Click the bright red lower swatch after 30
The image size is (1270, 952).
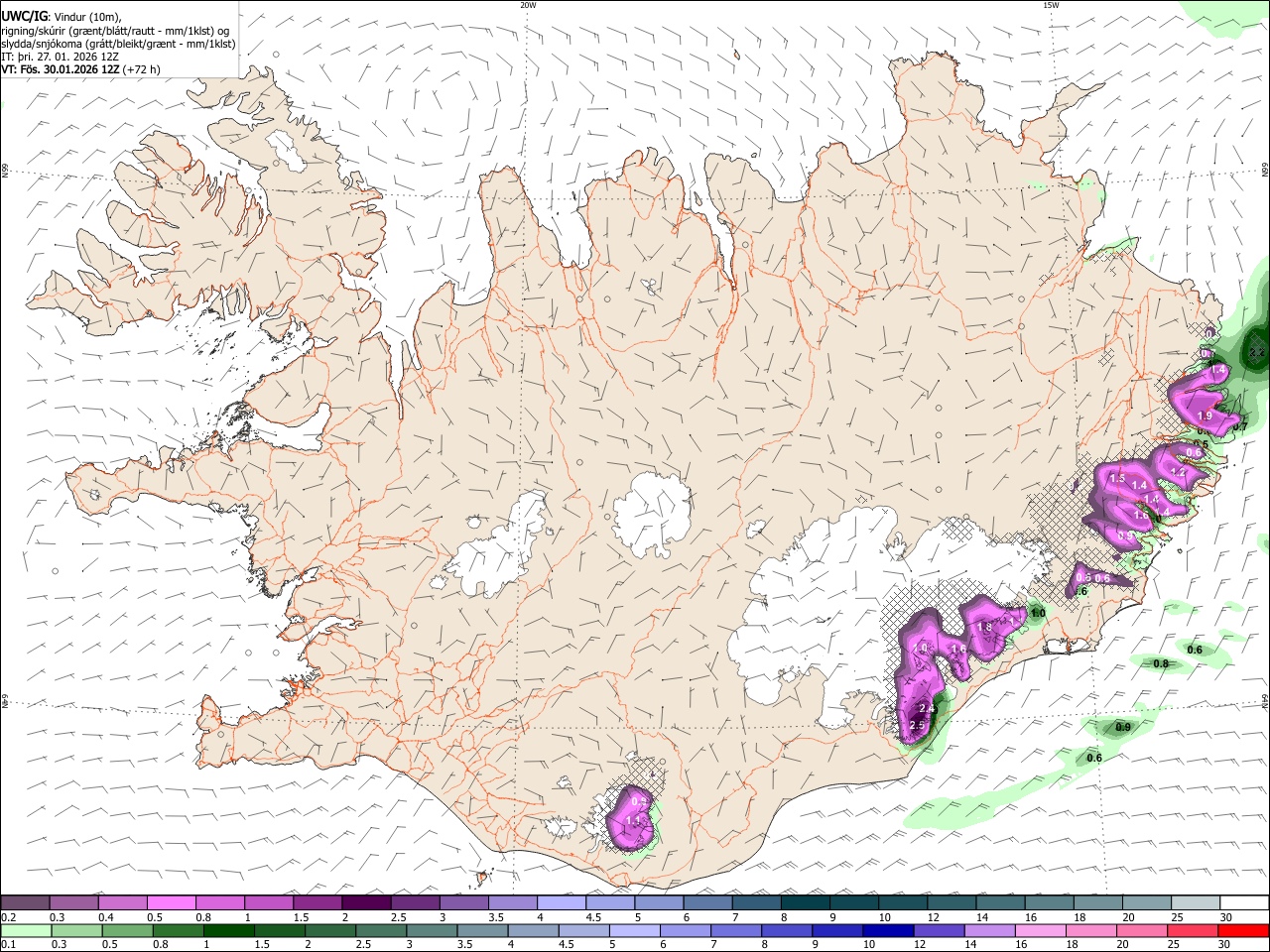click(x=1244, y=930)
